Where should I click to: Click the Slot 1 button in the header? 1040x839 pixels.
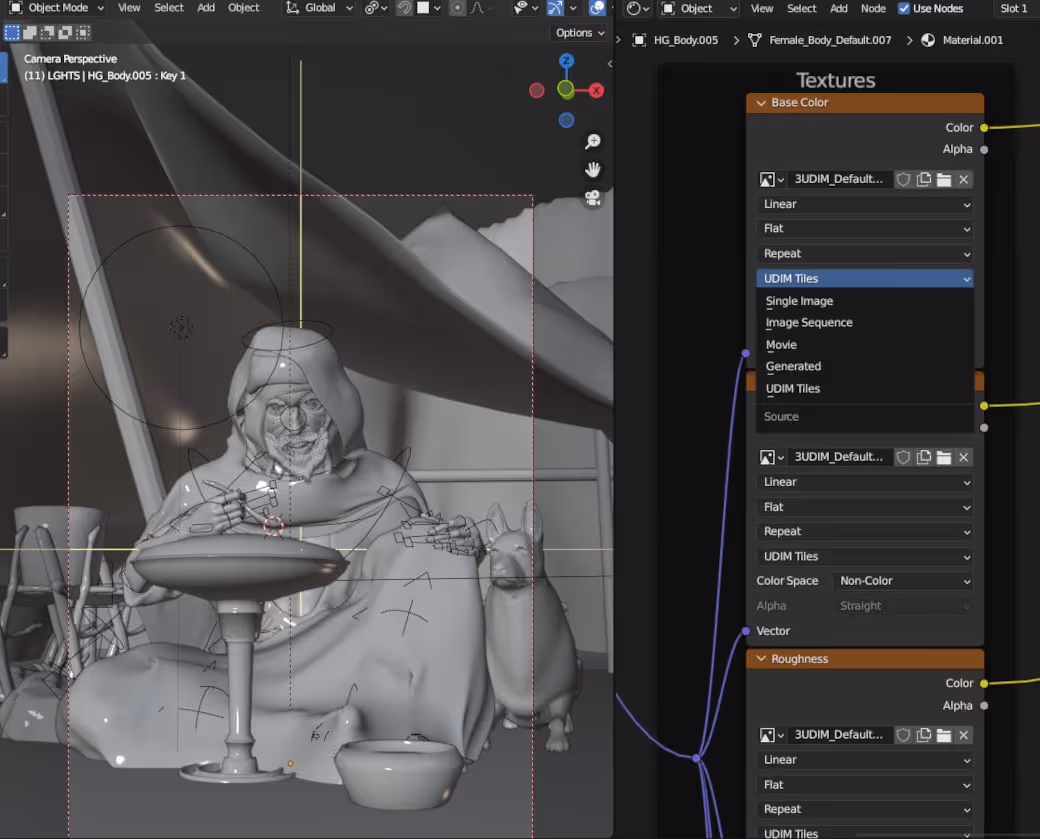[x=1014, y=8]
